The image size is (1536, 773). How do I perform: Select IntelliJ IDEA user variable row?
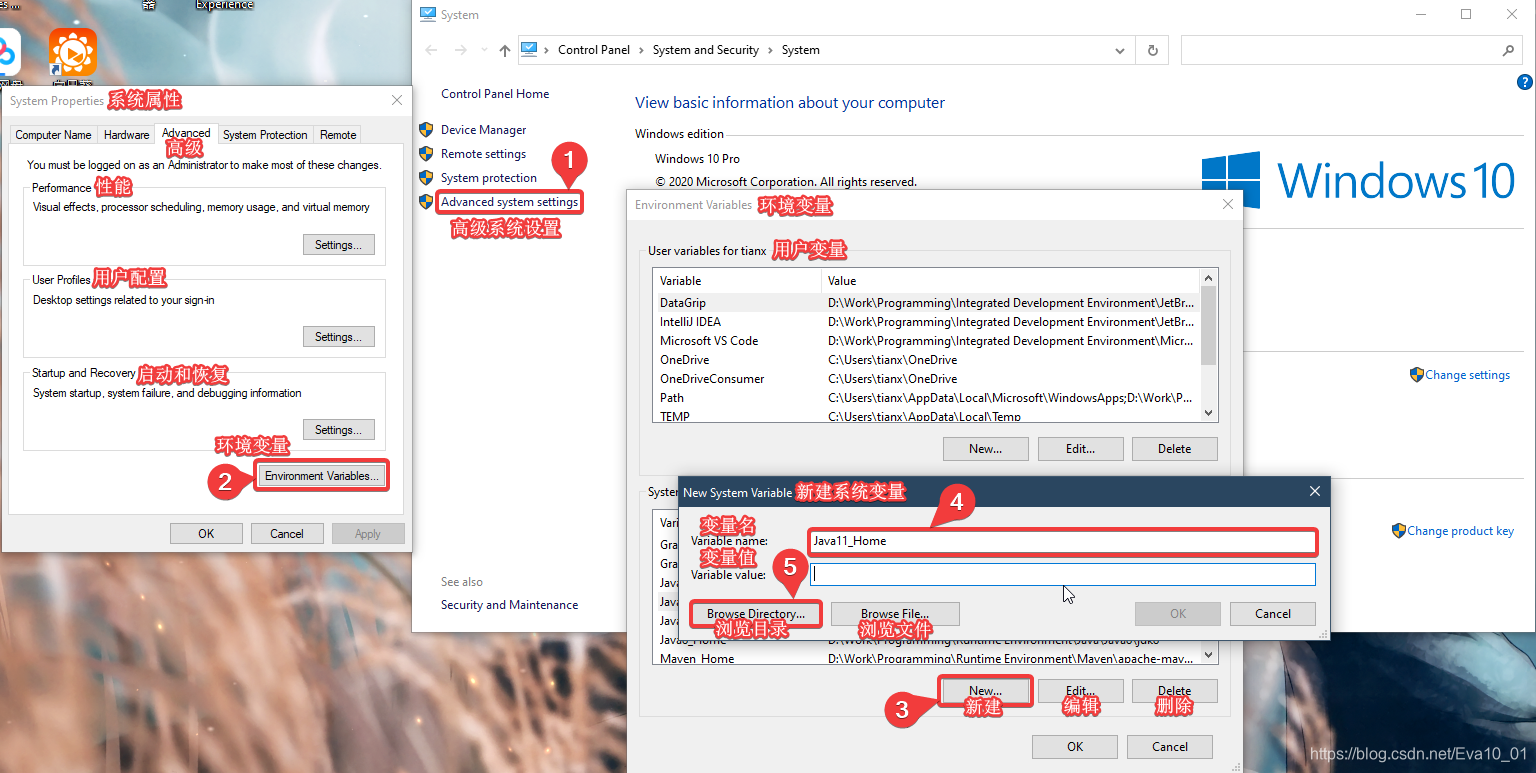pyautogui.click(x=926, y=322)
